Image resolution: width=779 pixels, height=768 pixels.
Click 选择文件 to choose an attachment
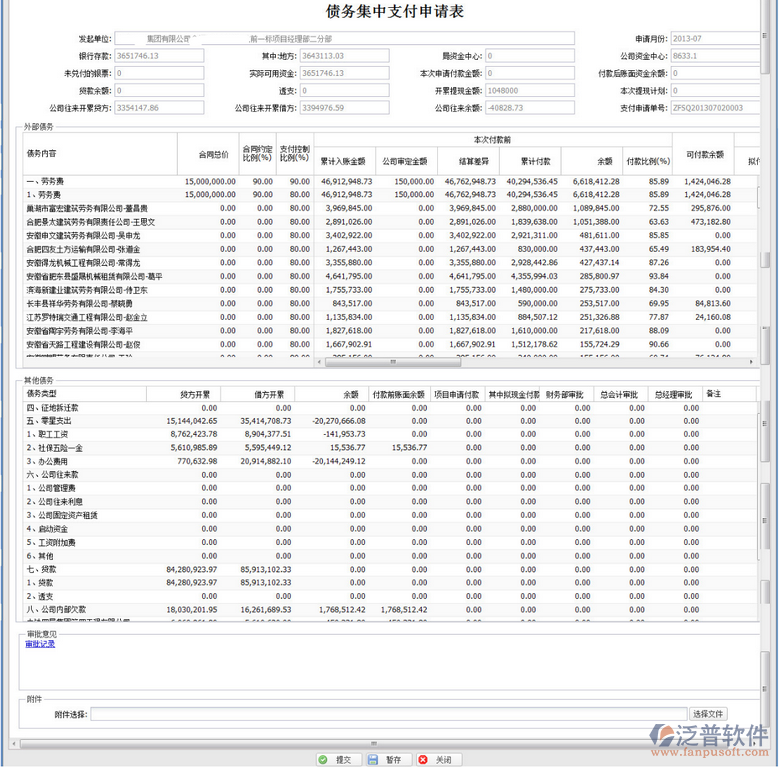(x=708, y=714)
